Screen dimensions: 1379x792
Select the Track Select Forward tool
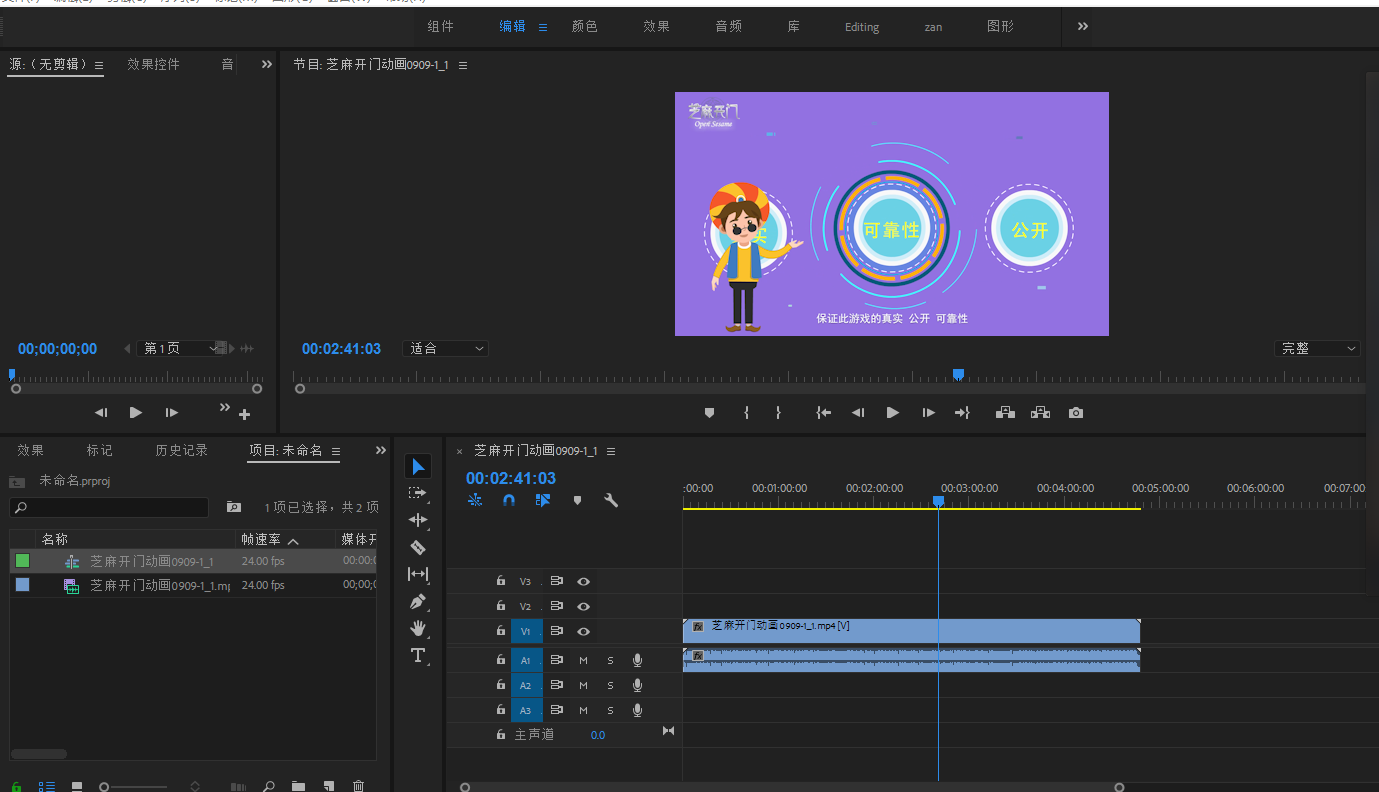(418, 493)
